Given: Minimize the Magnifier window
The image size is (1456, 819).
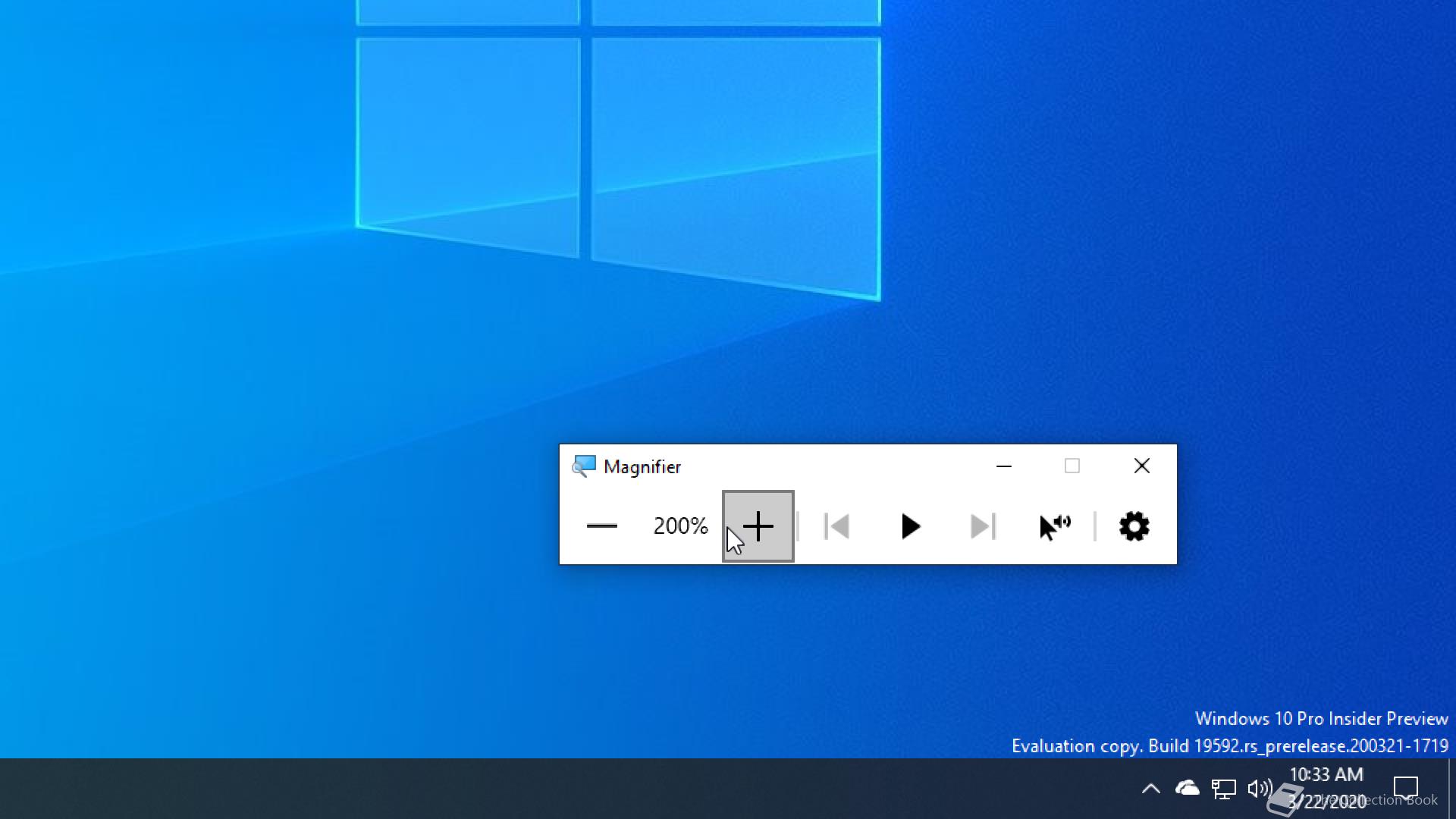Looking at the screenshot, I should click(x=1004, y=466).
